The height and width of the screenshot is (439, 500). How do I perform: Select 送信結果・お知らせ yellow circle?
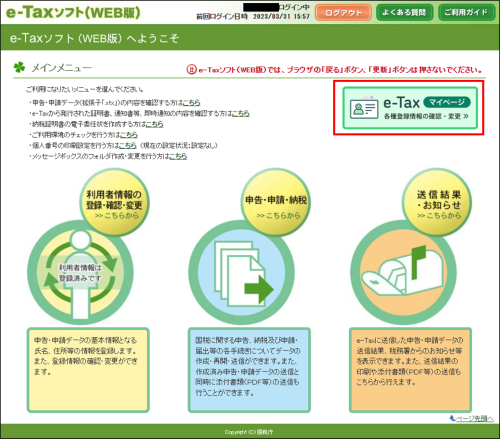[x=437, y=202]
